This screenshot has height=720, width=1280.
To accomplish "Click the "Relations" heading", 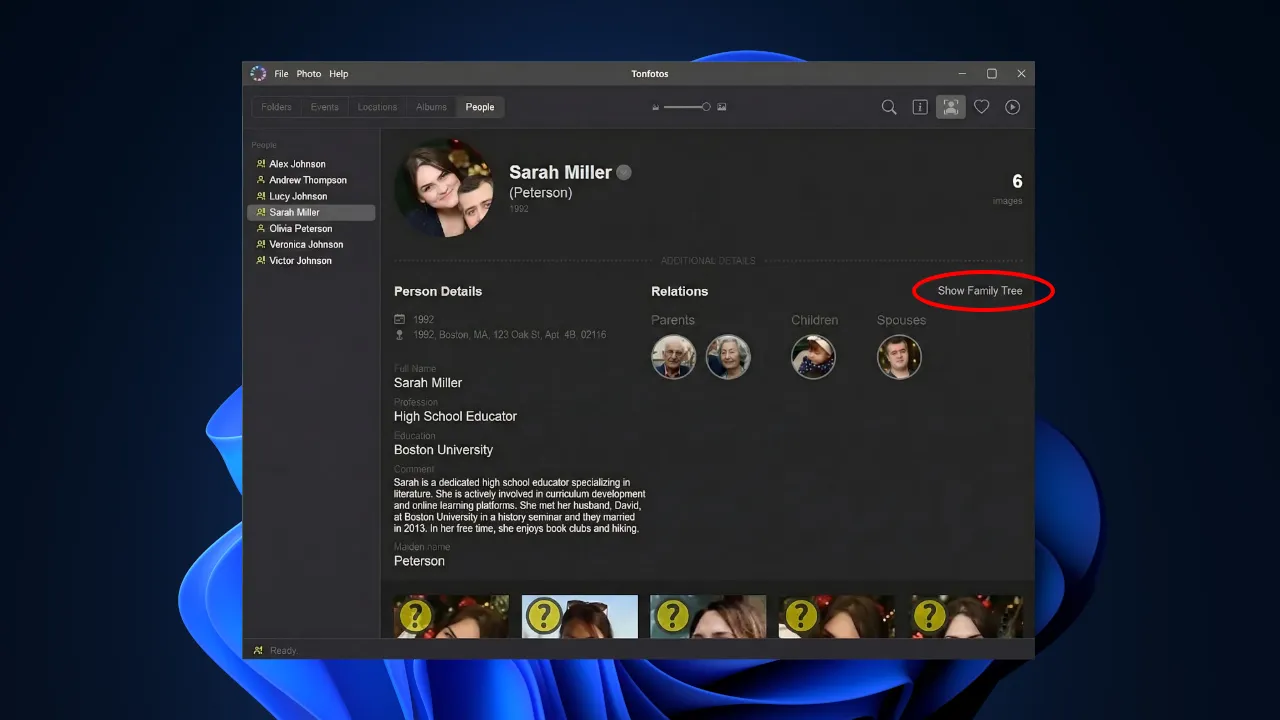I will click(679, 291).
